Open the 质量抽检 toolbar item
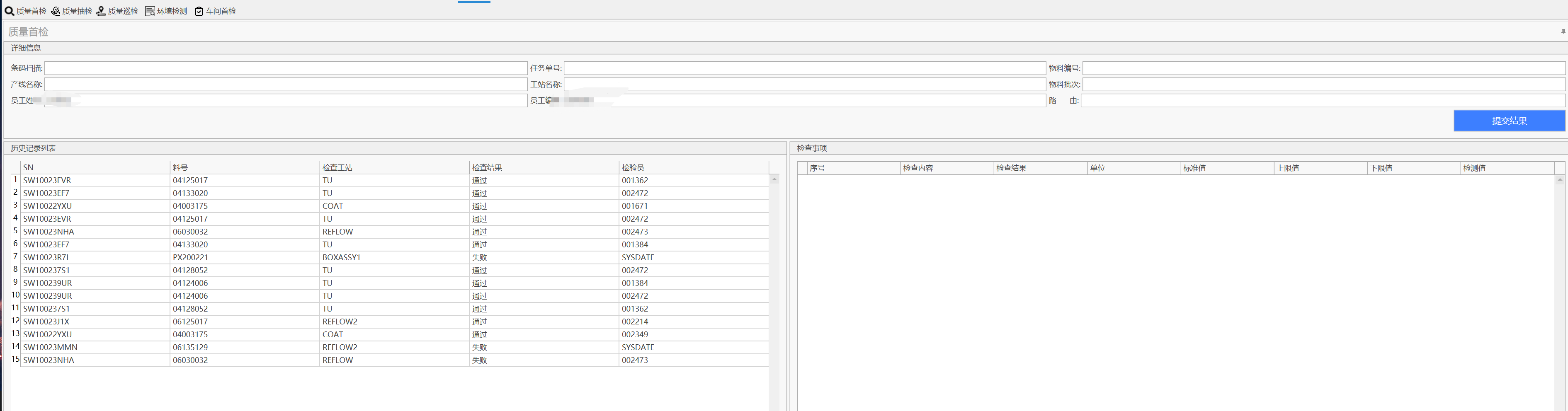 [72, 11]
